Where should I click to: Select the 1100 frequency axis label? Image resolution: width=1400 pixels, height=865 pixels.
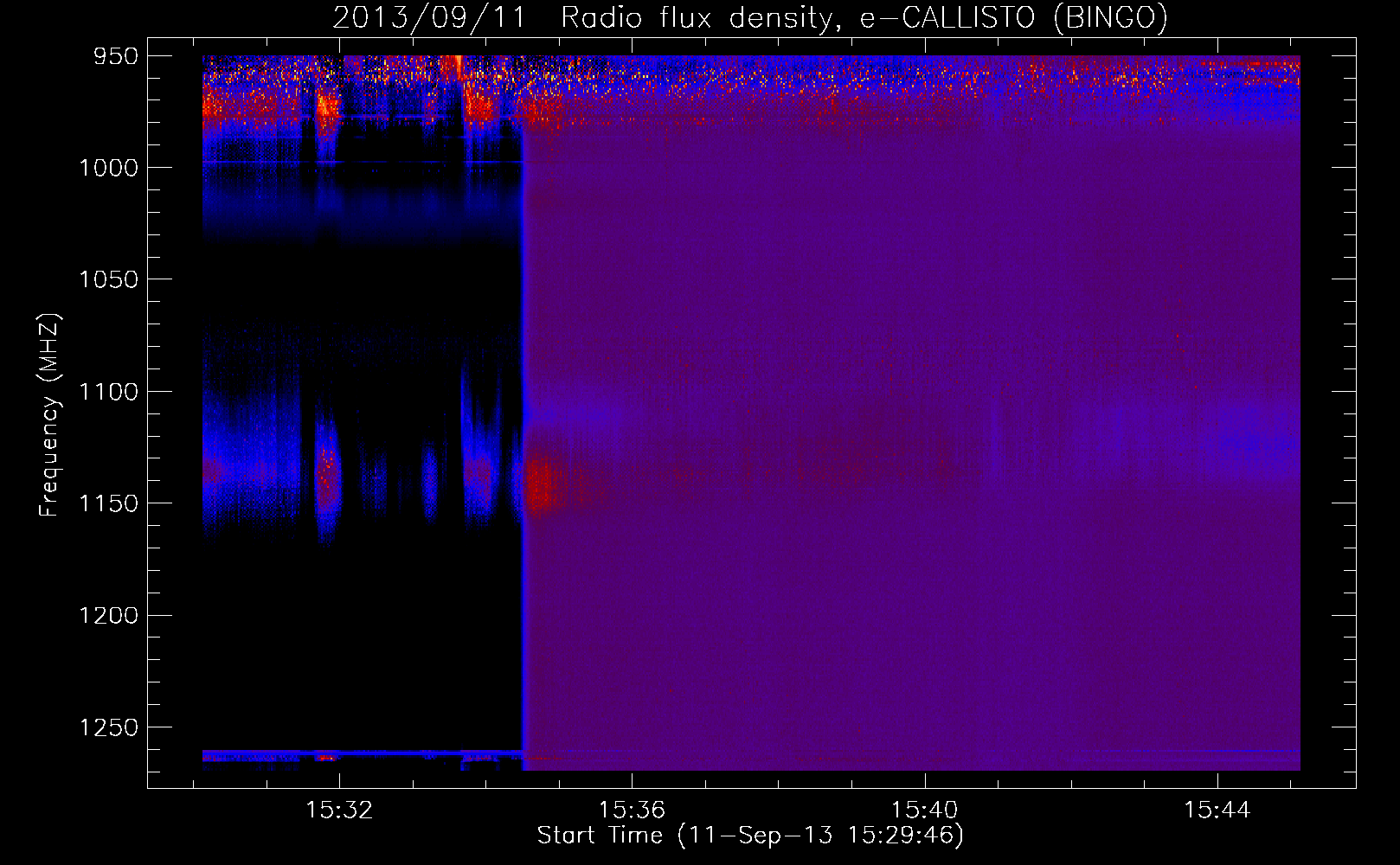pos(108,392)
